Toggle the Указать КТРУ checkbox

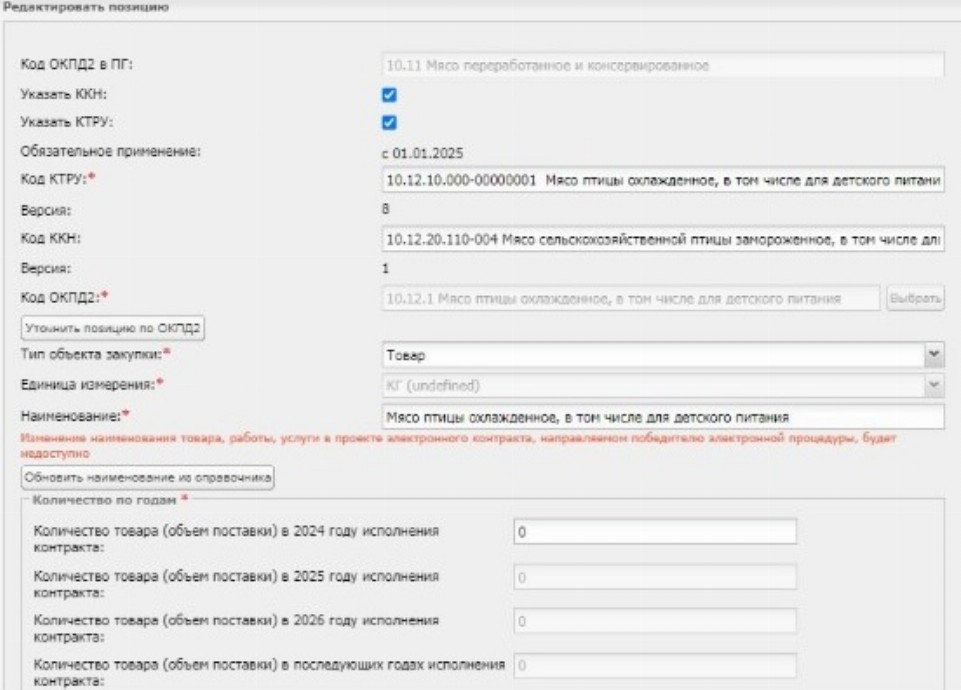point(390,123)
